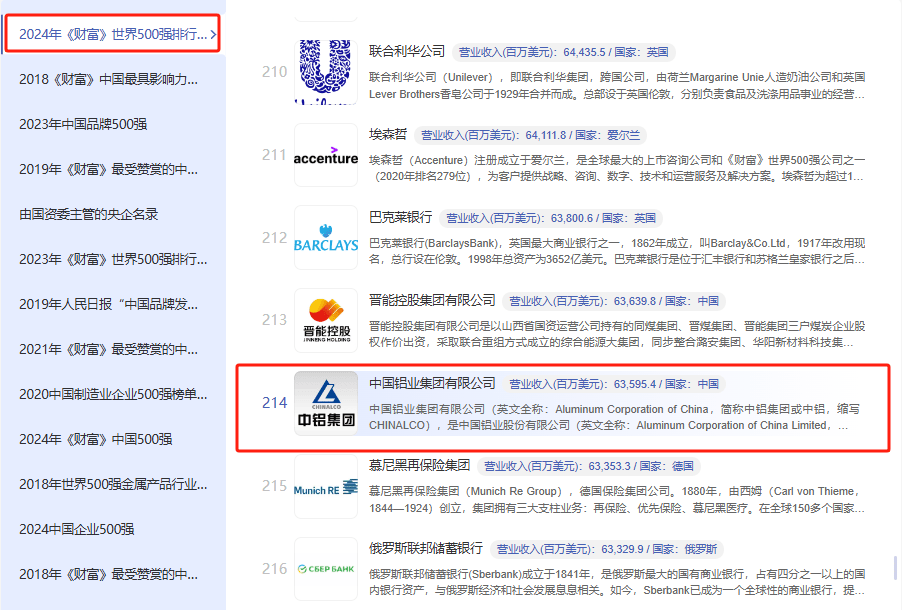
Task: Click rank number 212
Action: pos(274,238)
